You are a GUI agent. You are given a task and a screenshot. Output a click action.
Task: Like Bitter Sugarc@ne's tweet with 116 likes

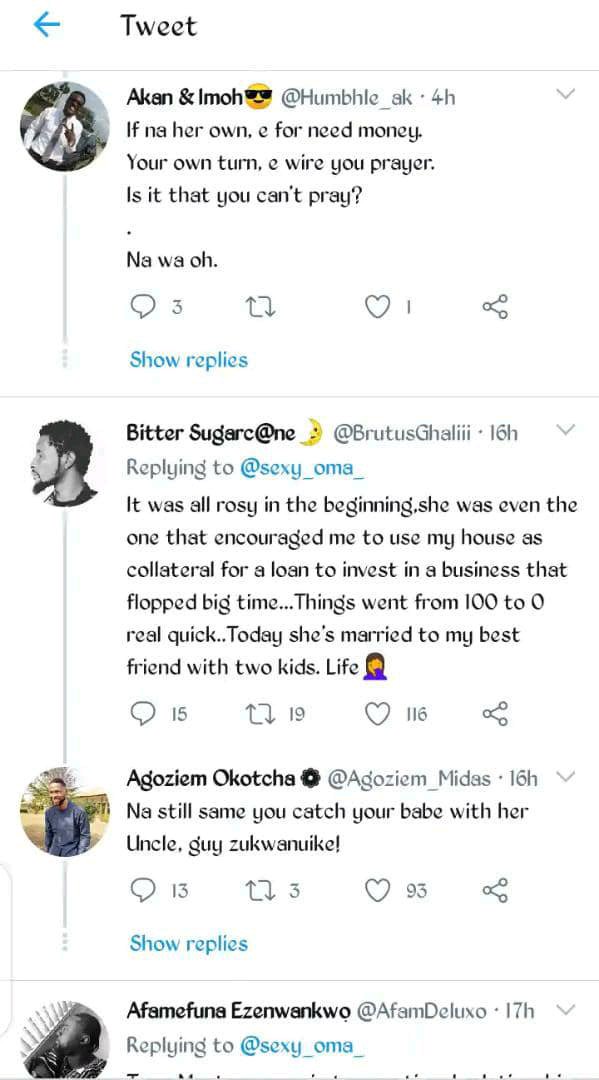point(377,714)
